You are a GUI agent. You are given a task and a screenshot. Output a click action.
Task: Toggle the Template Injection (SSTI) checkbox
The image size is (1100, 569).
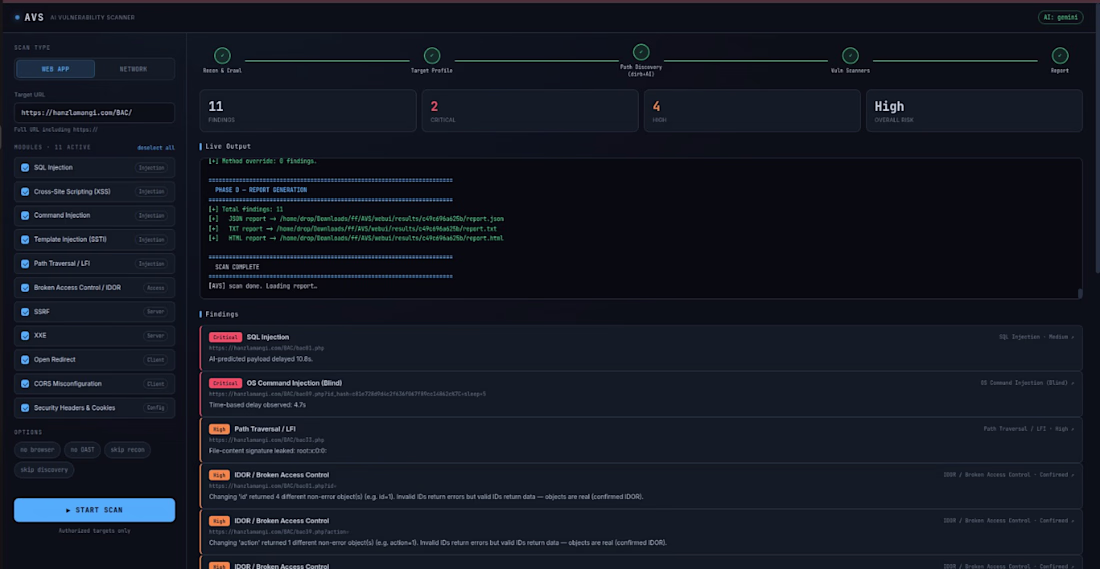pos(25,239)
